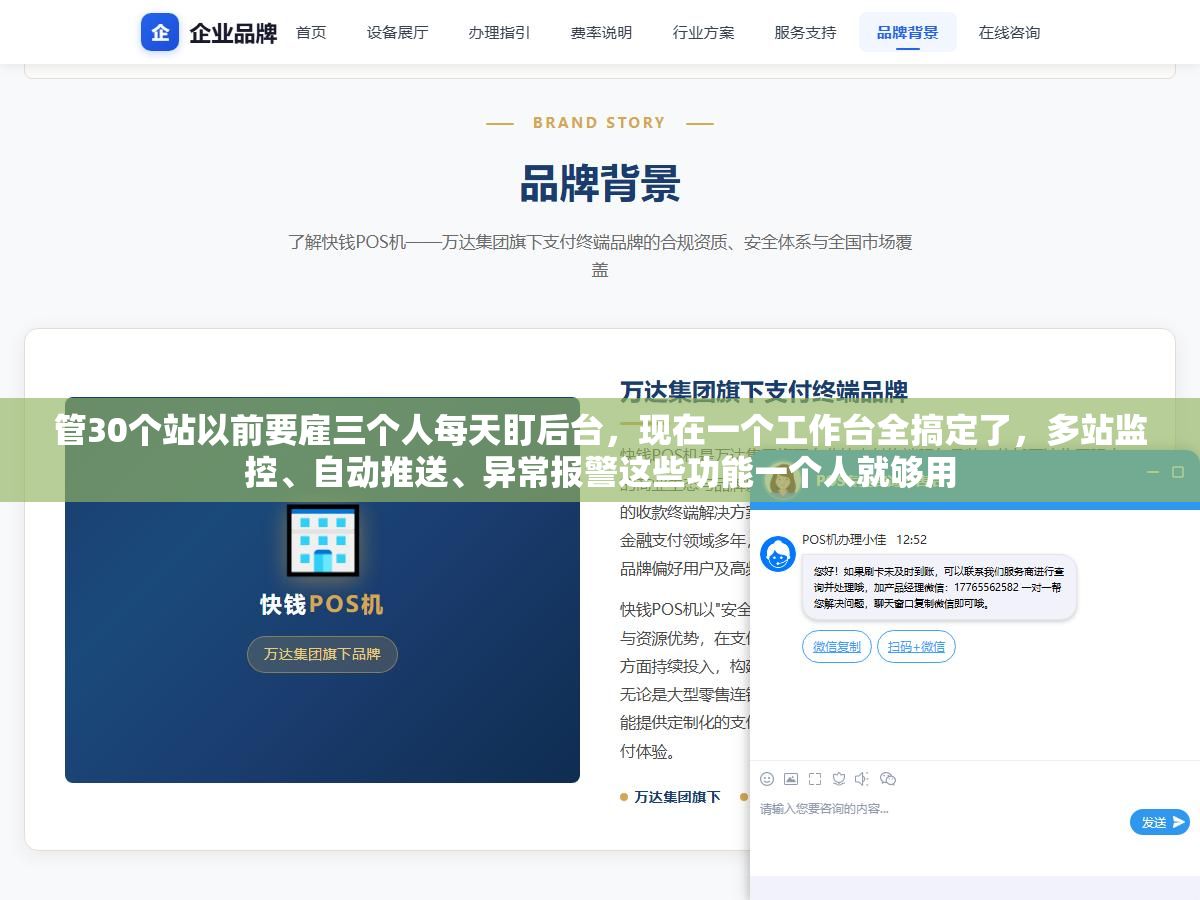Click the WeChat icon in chat toolbar
Image resolution: width=1200 pixels, height=900 pixels.
888,779
